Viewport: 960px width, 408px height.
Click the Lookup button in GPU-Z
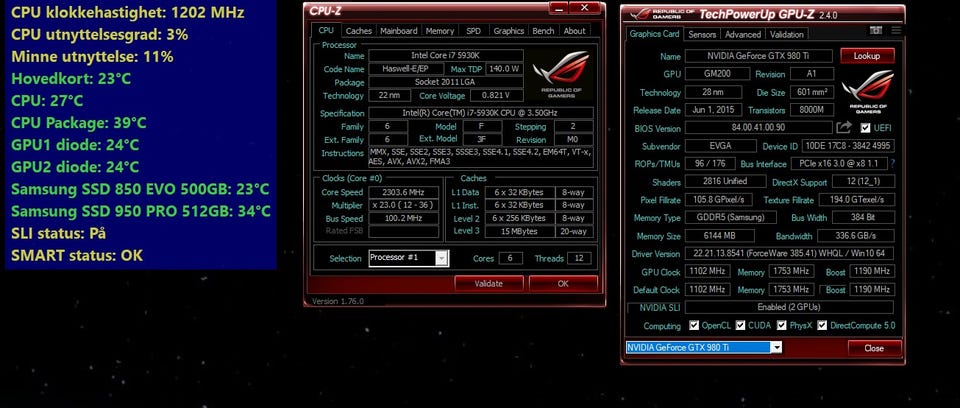[x=866, y=56]
